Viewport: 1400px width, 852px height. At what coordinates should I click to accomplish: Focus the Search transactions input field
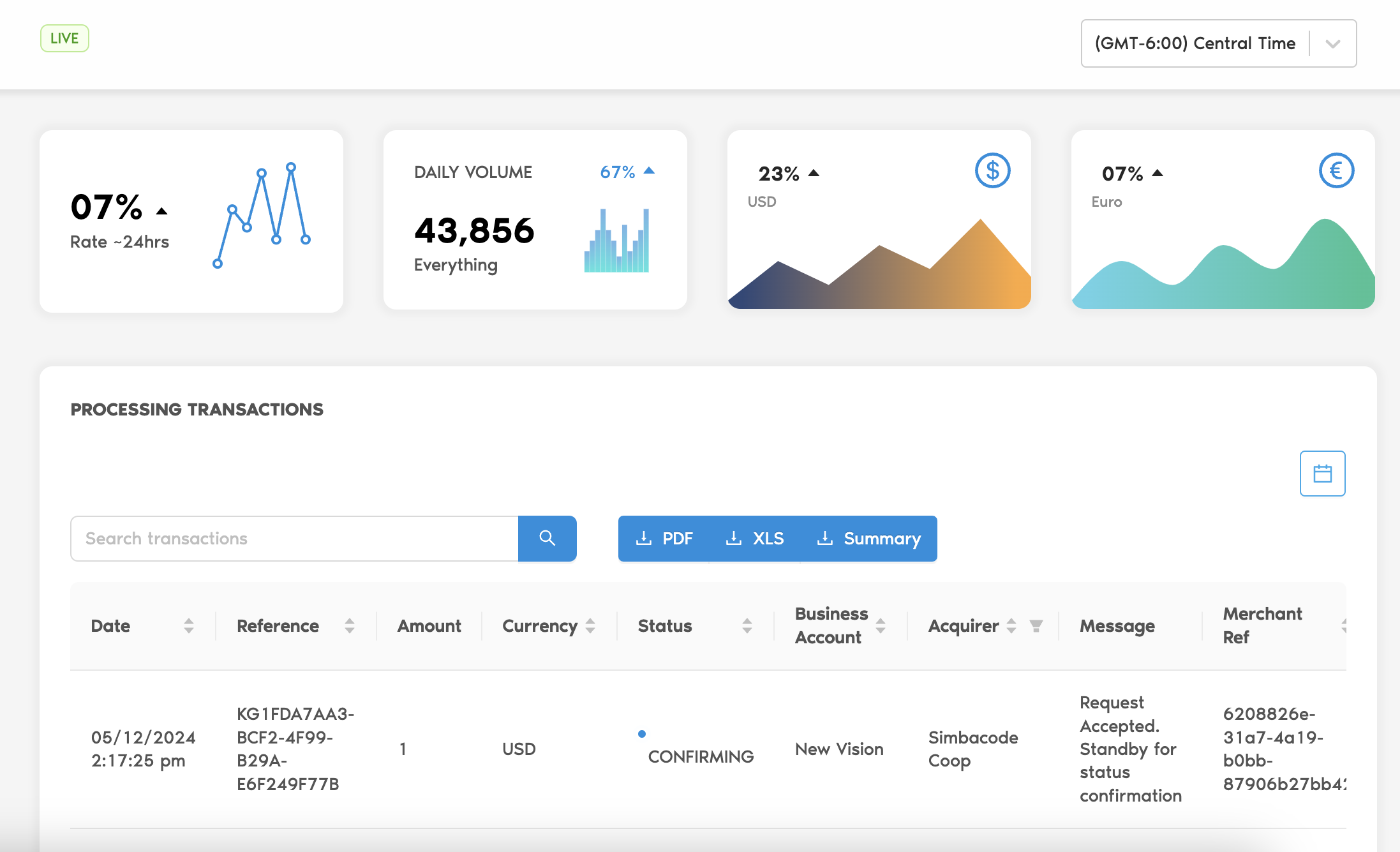click(294, 539)
